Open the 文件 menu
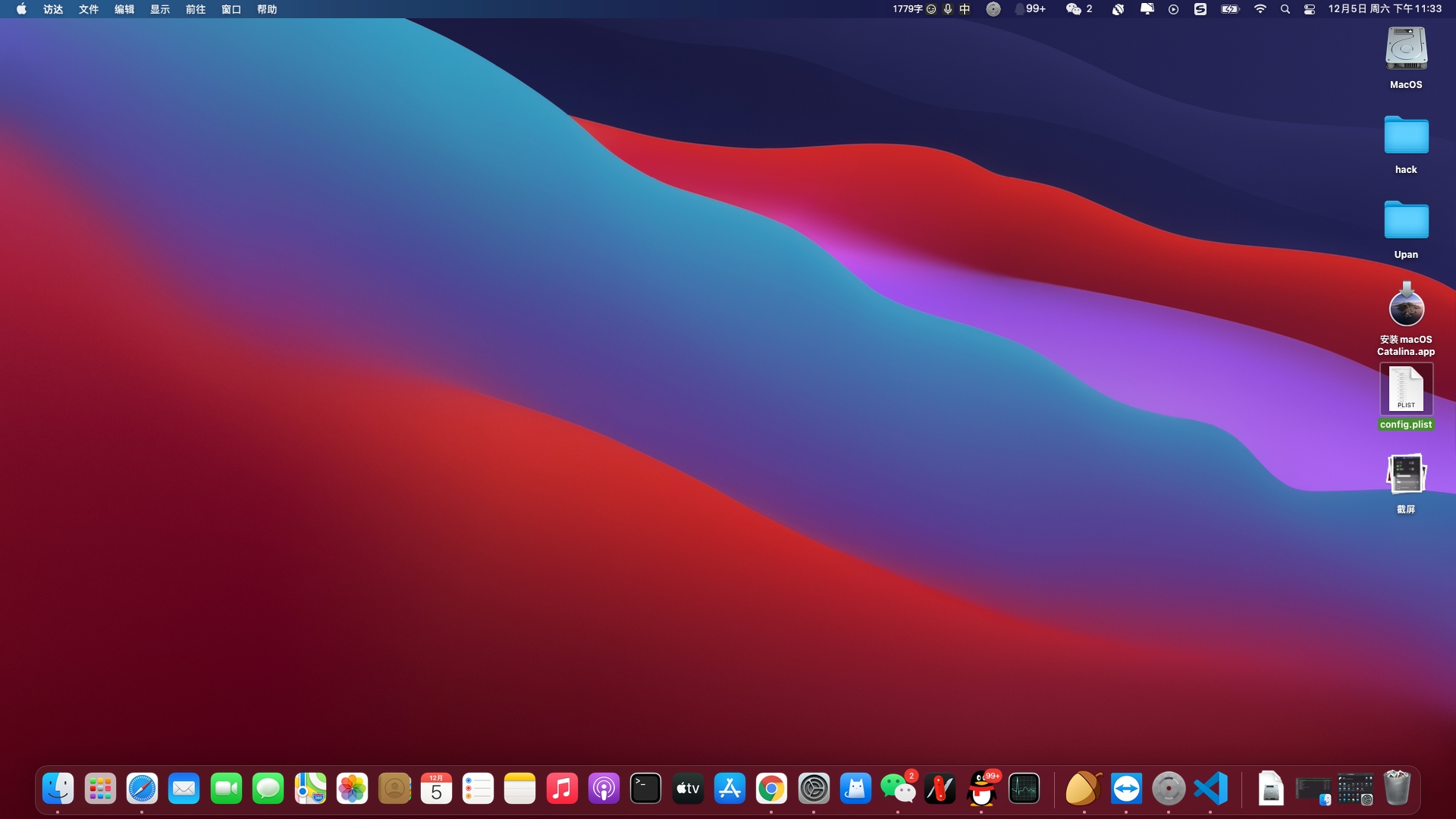The image size is (1456, 819). click(x=89, y=9)
